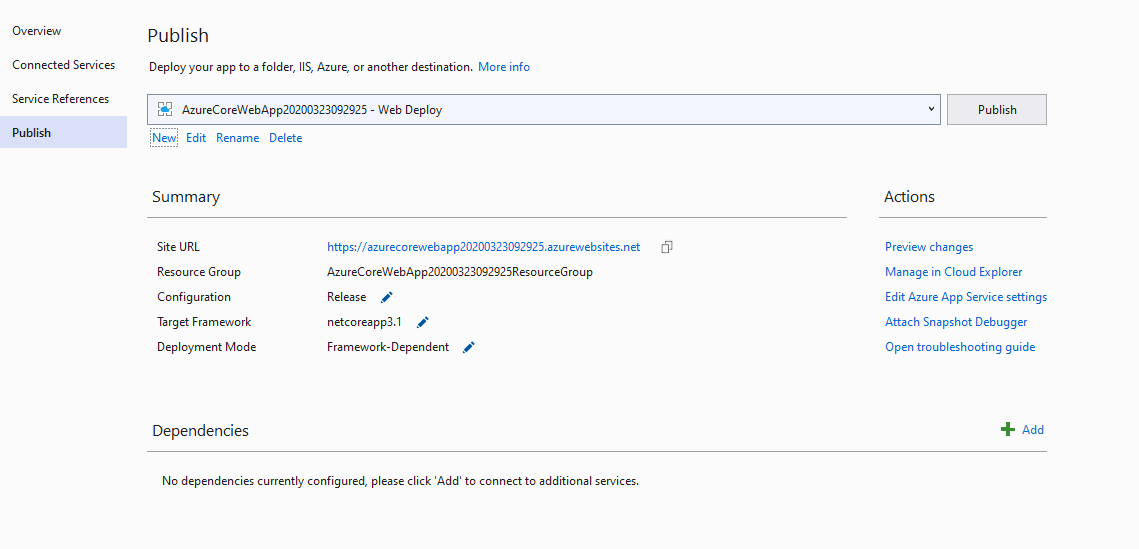
Task: Click the Publish button
Action: [997, 110]
